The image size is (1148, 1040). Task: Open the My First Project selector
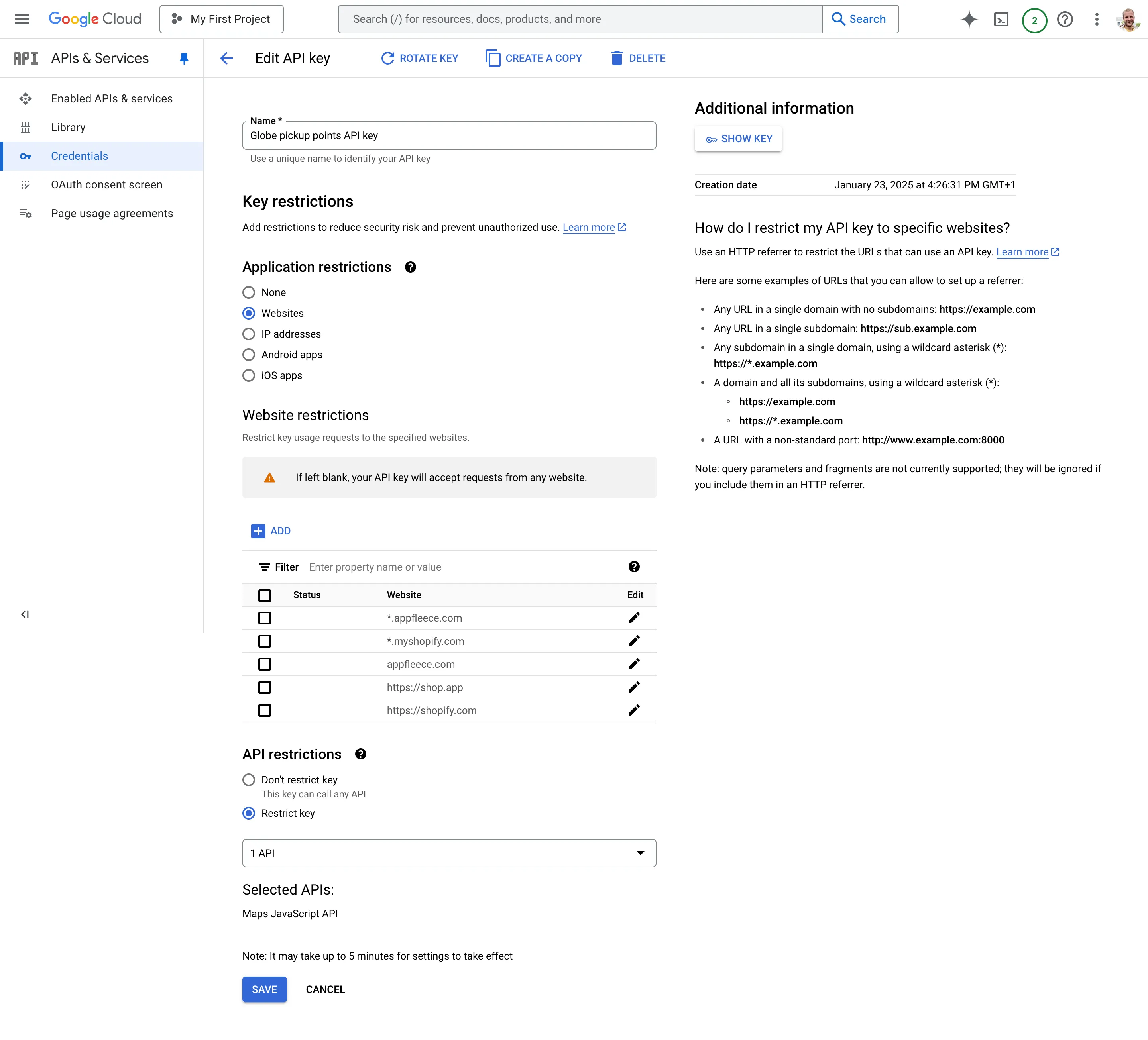tap(222, 20)
